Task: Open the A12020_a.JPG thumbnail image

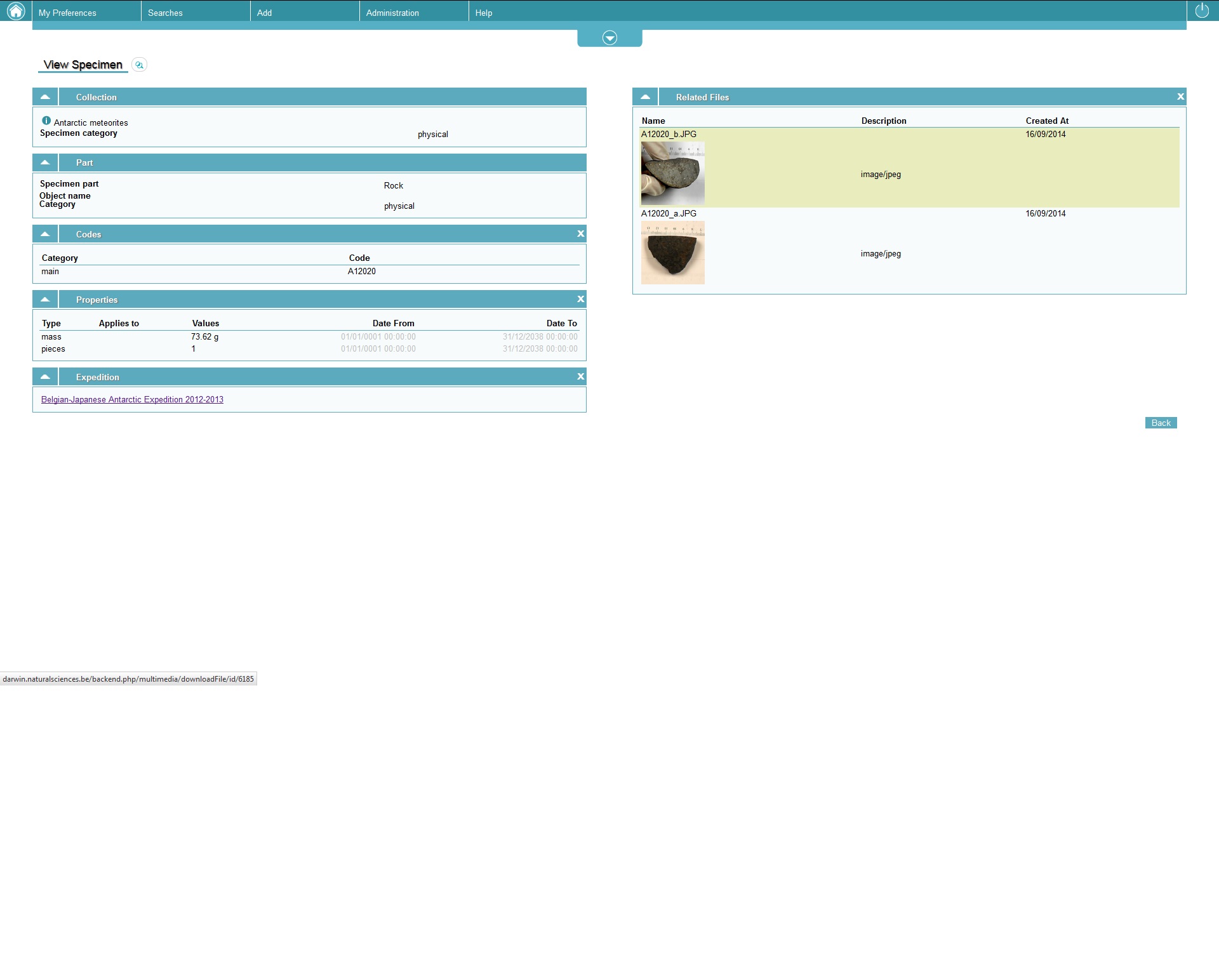Action: click(672, 253)
